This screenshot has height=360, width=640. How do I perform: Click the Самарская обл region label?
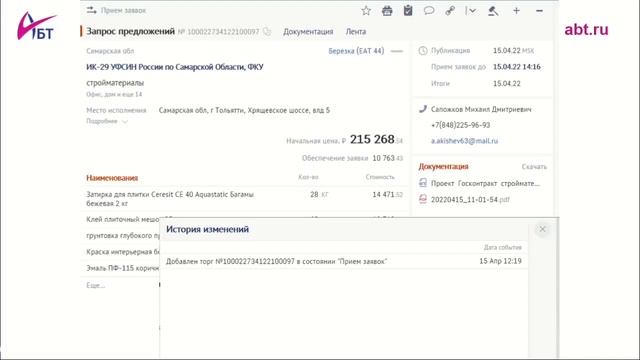(110, 51)
